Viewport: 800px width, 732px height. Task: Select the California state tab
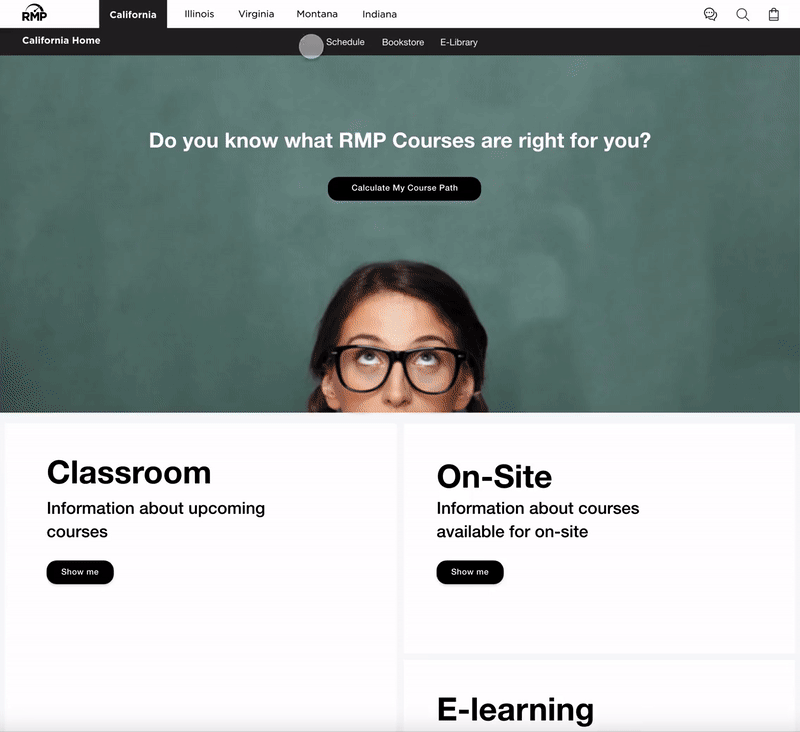pyautogui.click(x=133, y=14)
